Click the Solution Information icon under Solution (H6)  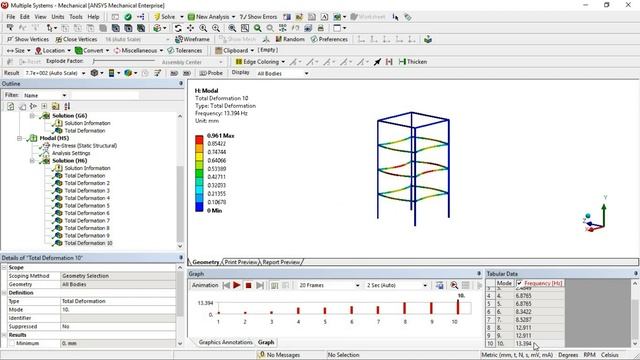pyautogui.click(x=59, y=168)
